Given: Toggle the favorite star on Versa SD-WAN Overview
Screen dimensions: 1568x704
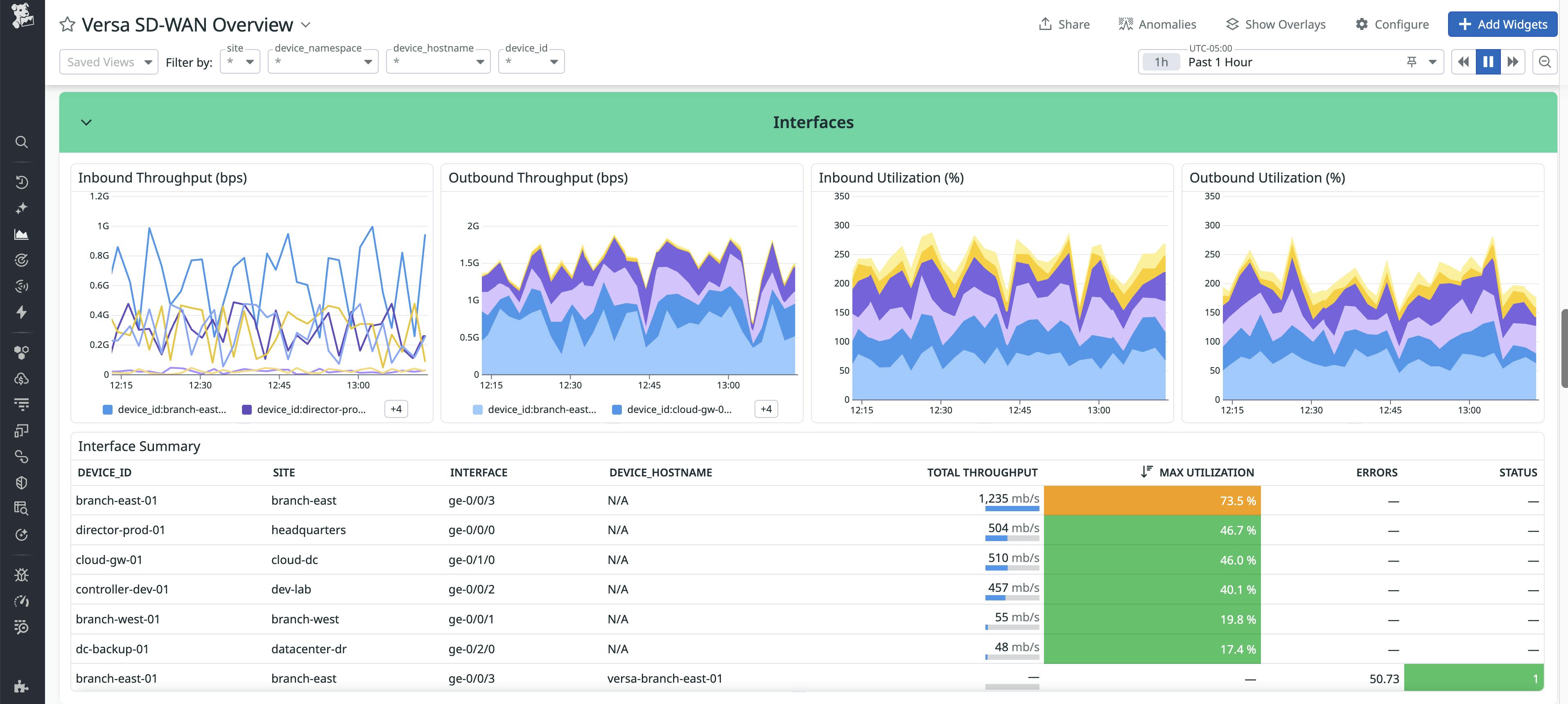Looking at the screenshot, I should pyautogui.click(x=67, y=24).
